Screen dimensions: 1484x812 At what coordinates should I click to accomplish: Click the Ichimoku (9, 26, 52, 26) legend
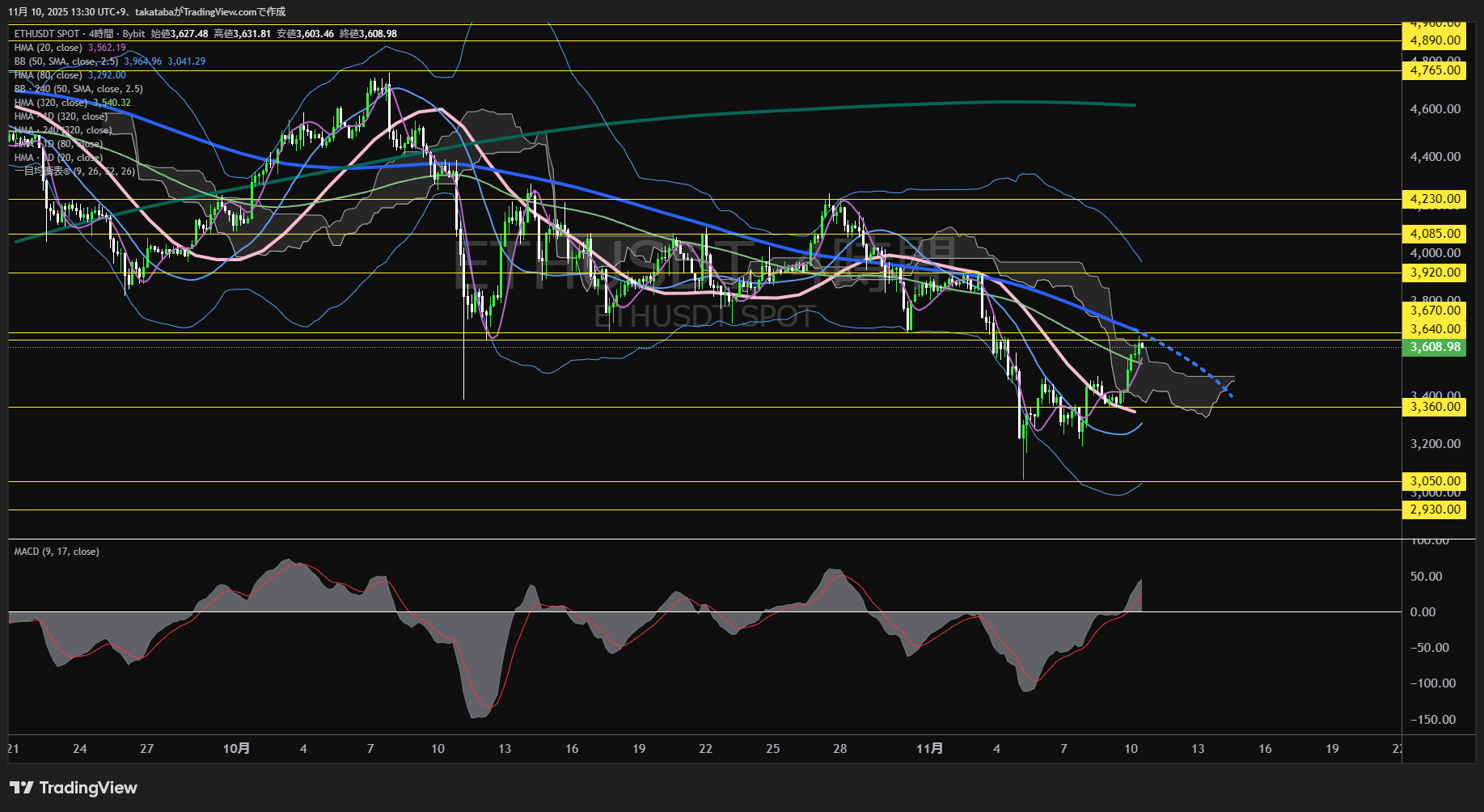[74, 171]
